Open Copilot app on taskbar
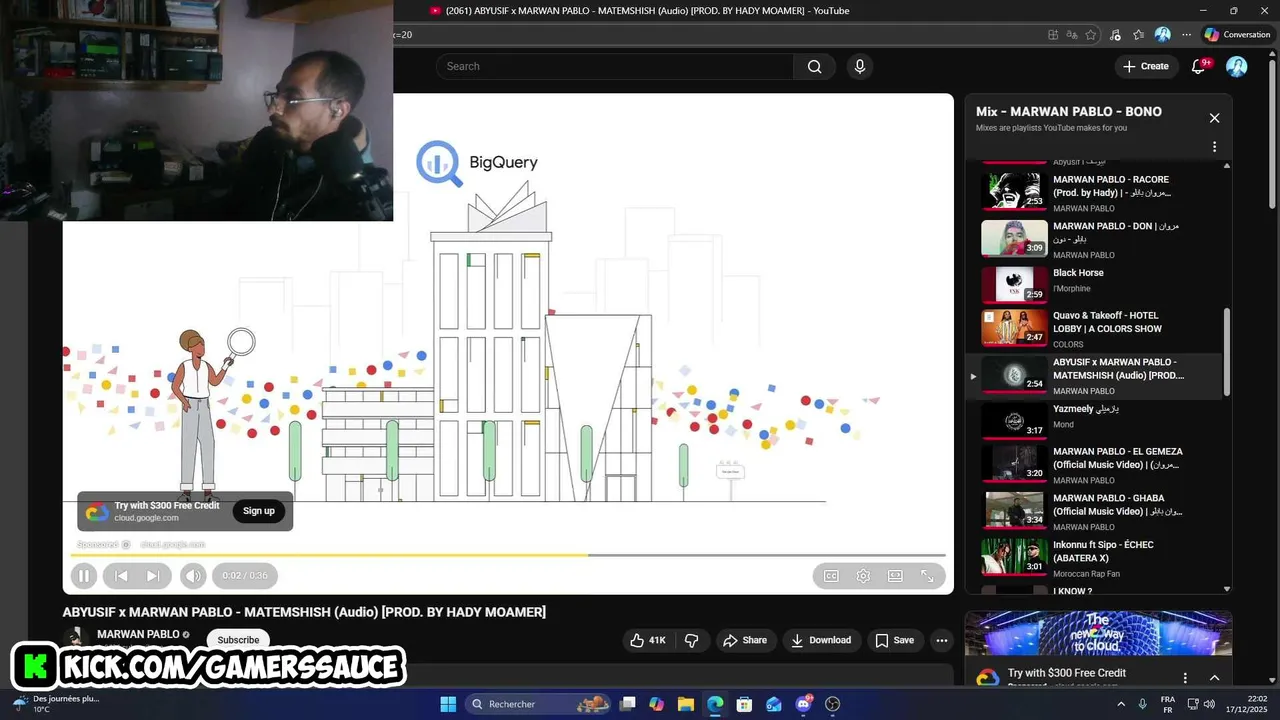1280x720 pixels. (x=656, y=704)
